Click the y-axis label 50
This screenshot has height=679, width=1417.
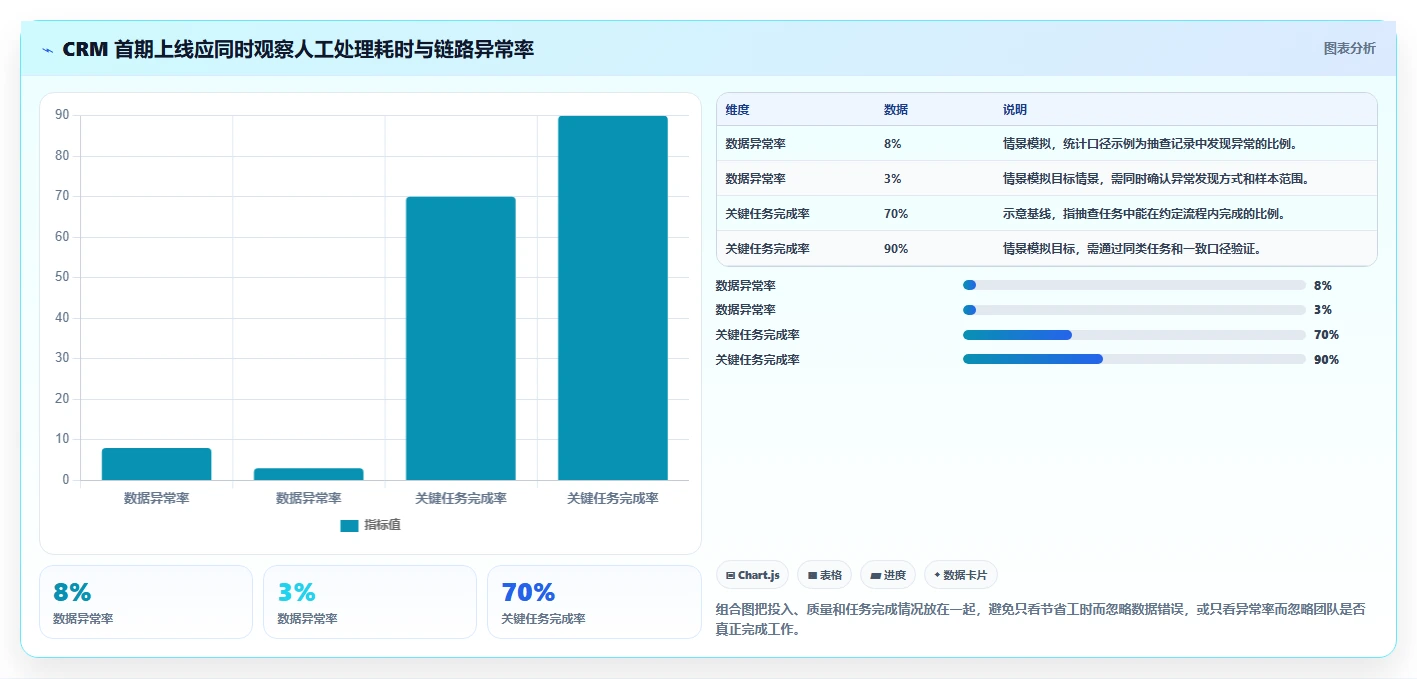62,277
